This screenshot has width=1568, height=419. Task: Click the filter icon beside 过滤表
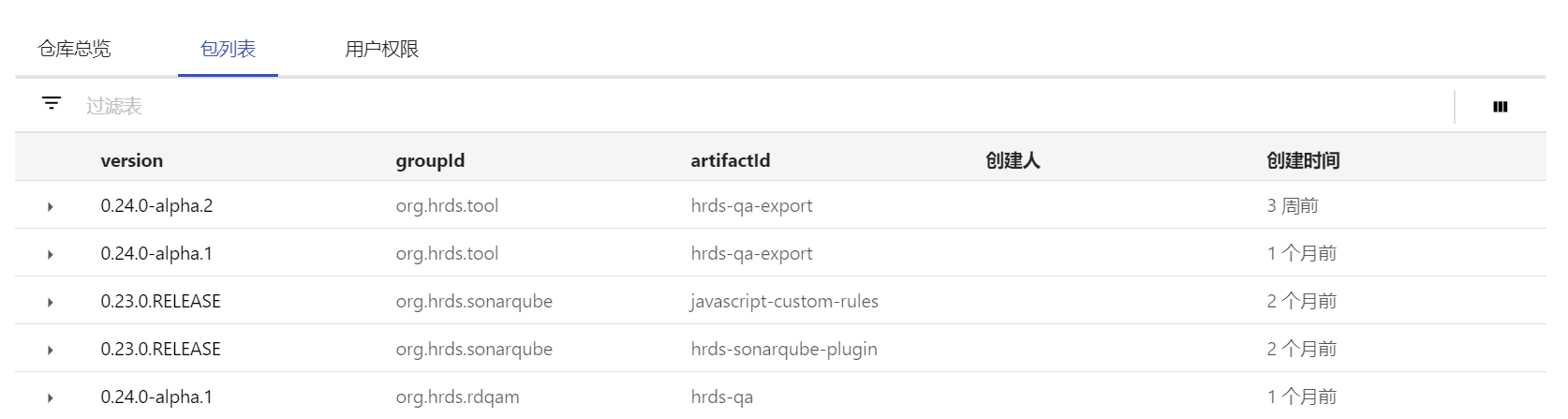coord(52,103)
